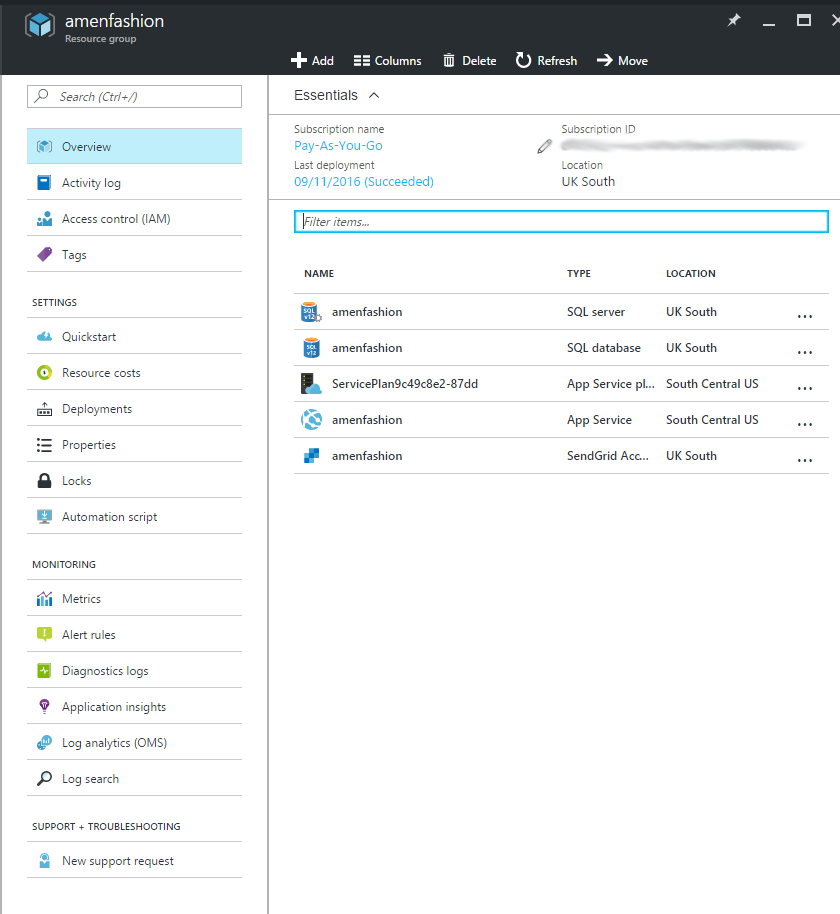Sort by the LOCATION column header
The width and height of the screenshot is (840, 914).
coord(691,273)
